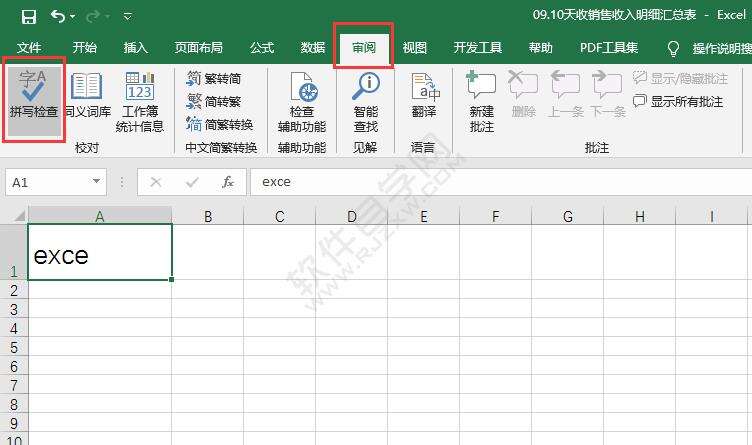Click the Select All corner triangle

tap(18, 216)
